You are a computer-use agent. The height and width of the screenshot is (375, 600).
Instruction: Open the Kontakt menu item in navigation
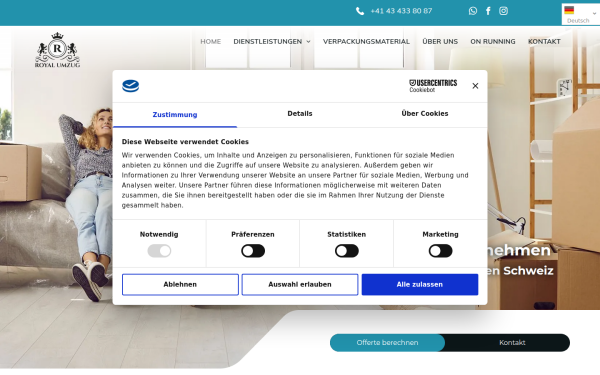point(544,41)
